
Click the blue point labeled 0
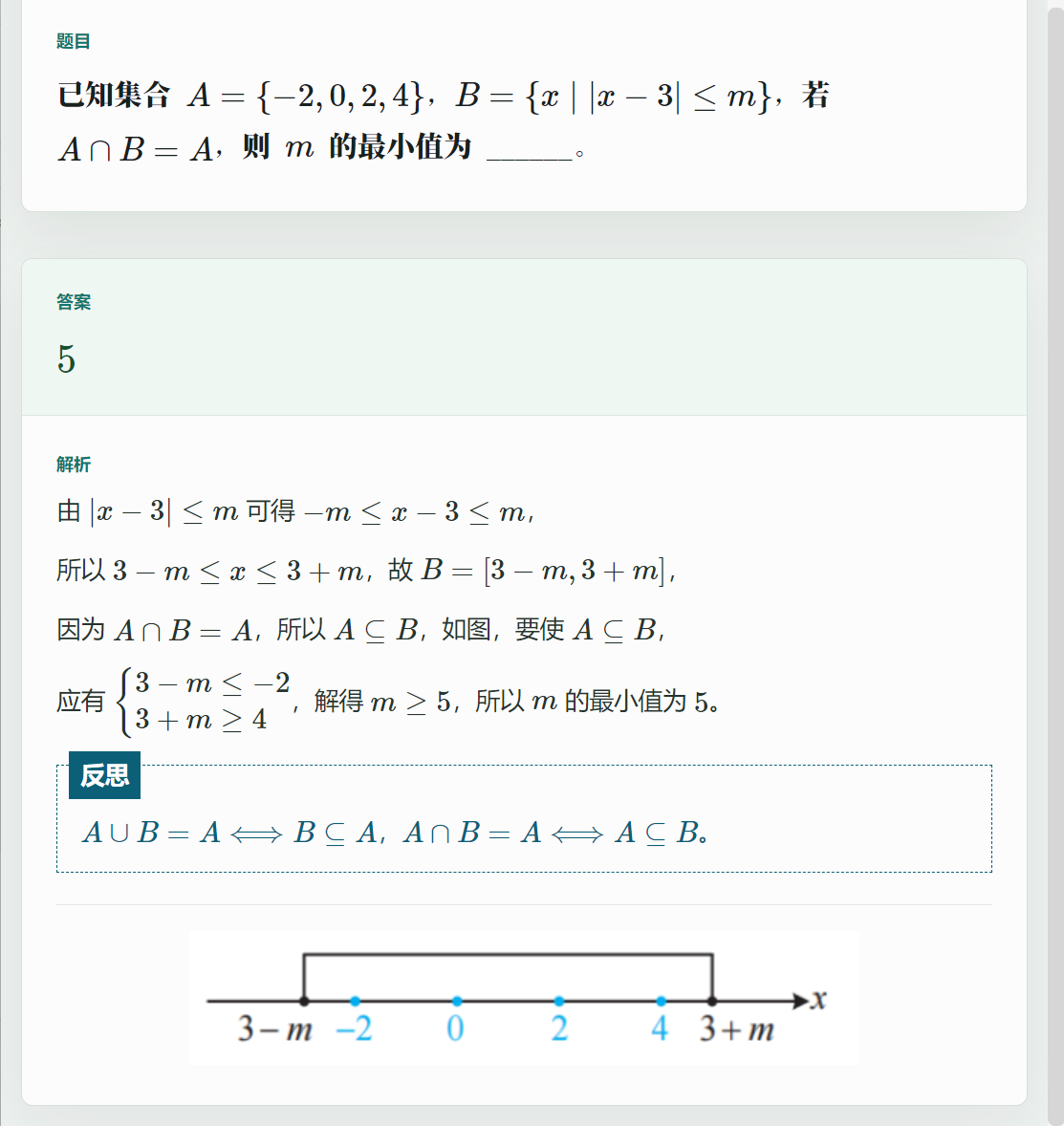coord(457,1001)
